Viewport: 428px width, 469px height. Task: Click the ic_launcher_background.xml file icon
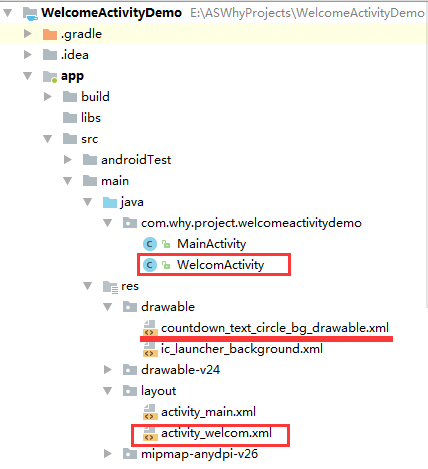pos(150,349)
